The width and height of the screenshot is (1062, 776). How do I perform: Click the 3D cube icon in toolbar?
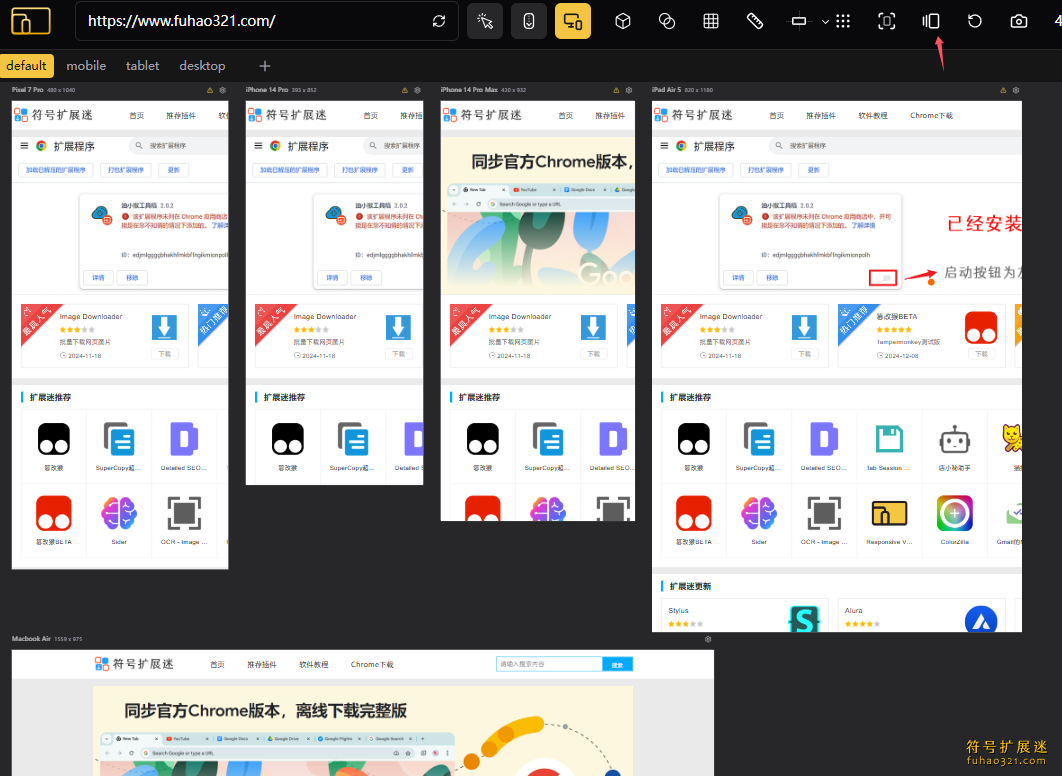623,21
